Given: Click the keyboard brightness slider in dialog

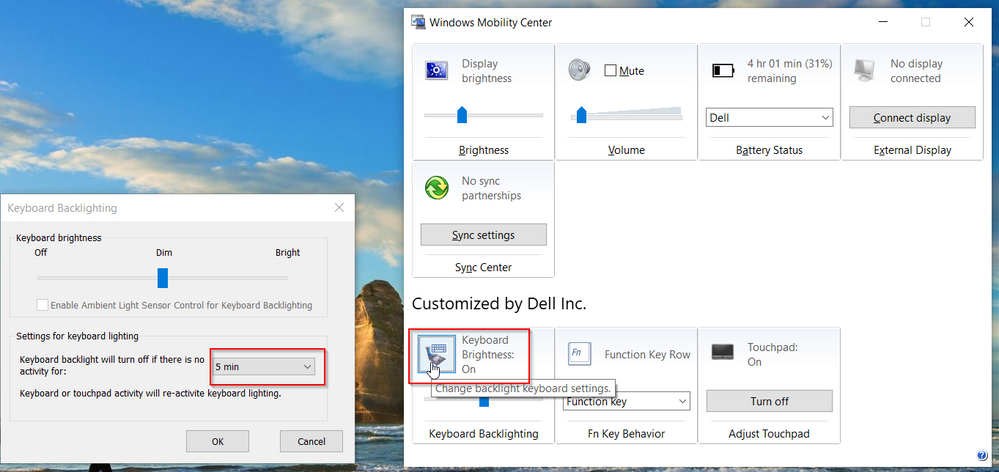Looking at the screenshot, I should (x=162, y=278).
